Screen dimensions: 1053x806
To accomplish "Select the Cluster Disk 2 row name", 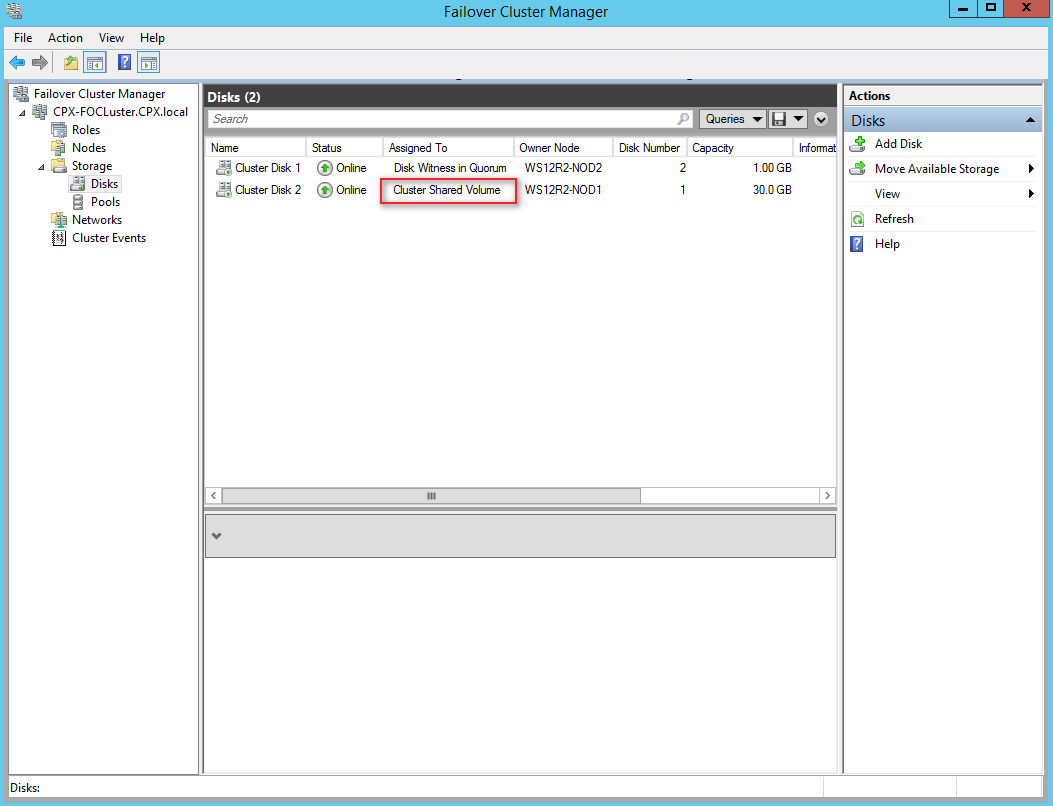I will [x=268, y=190].
